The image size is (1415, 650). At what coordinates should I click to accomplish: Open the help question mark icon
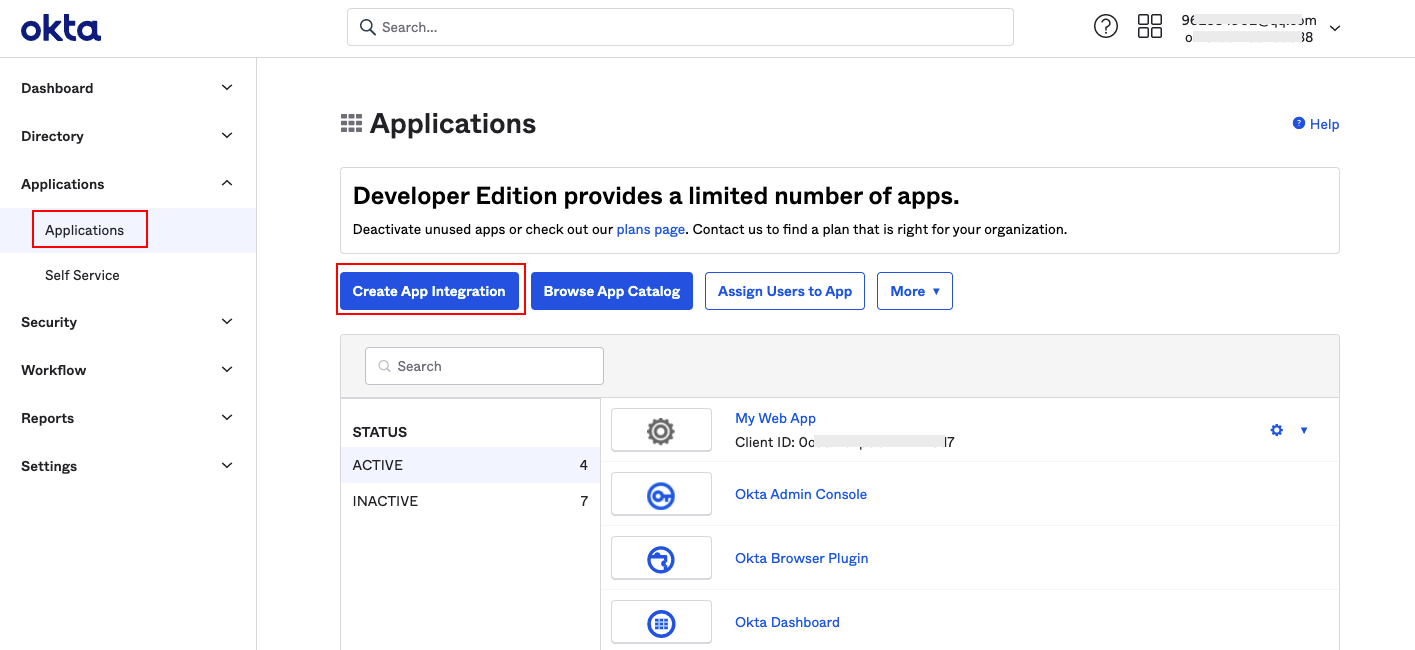coord(1106,27)
